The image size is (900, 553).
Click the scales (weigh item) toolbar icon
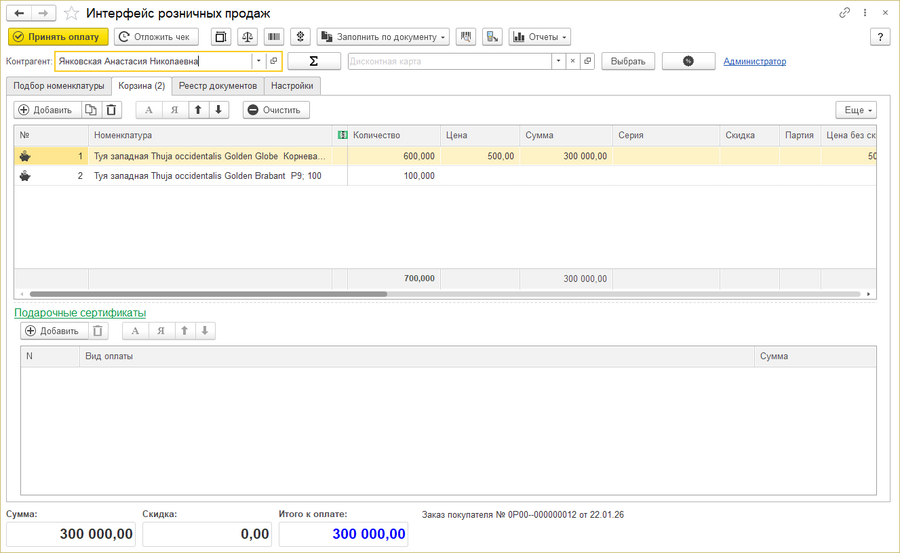[x=247, y=37]
